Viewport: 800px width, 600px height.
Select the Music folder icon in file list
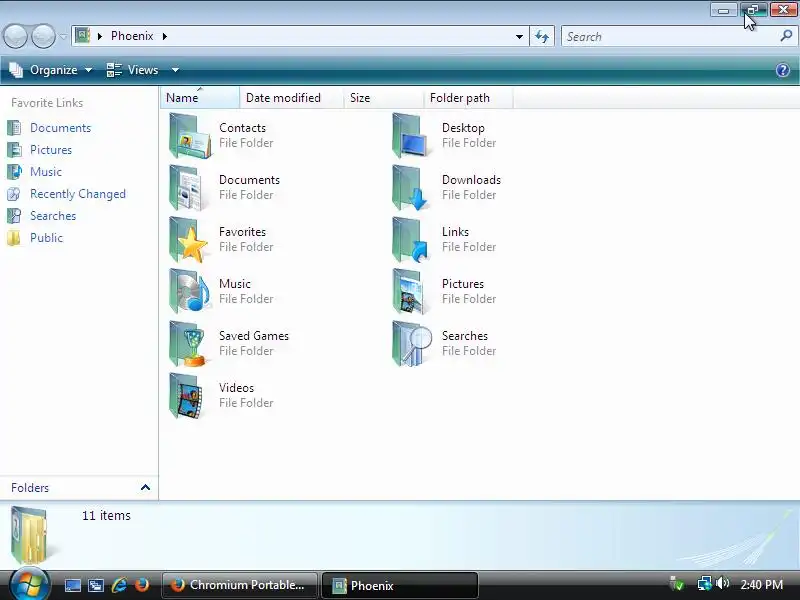coord(190,292)
